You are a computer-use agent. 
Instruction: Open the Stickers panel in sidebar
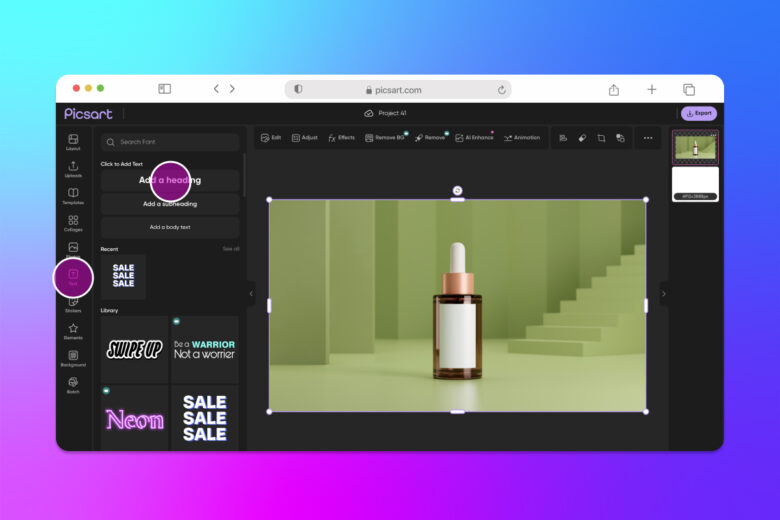click(73, 305)
